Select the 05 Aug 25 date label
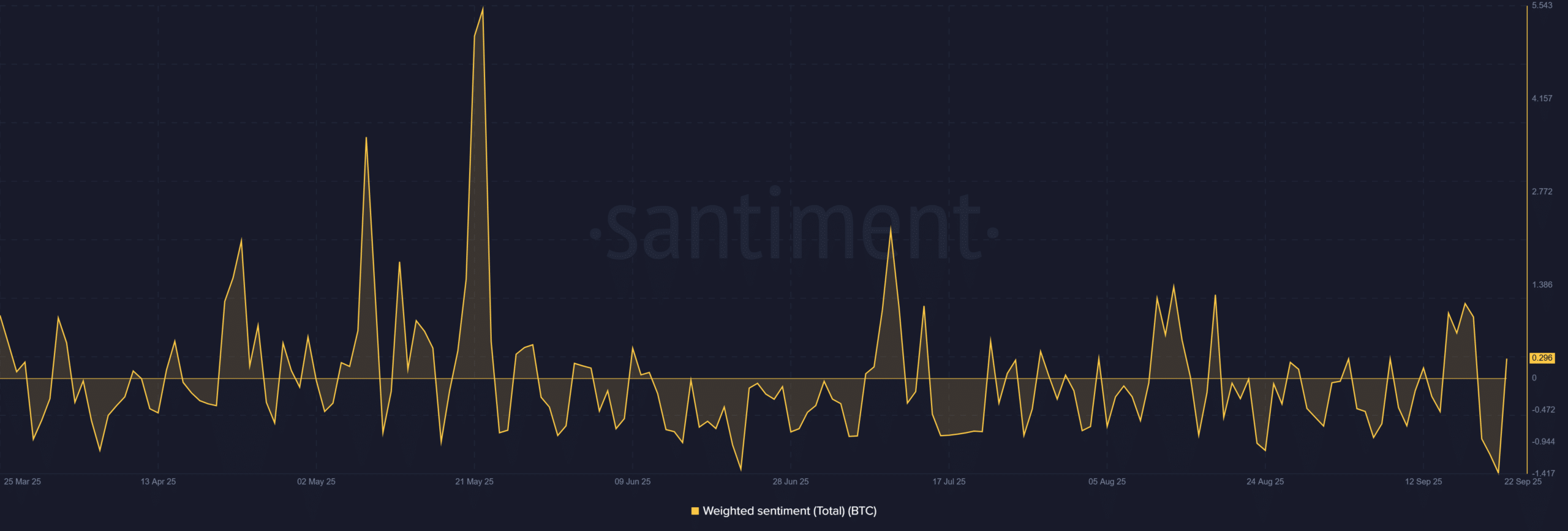 [x=1106, y=481]
